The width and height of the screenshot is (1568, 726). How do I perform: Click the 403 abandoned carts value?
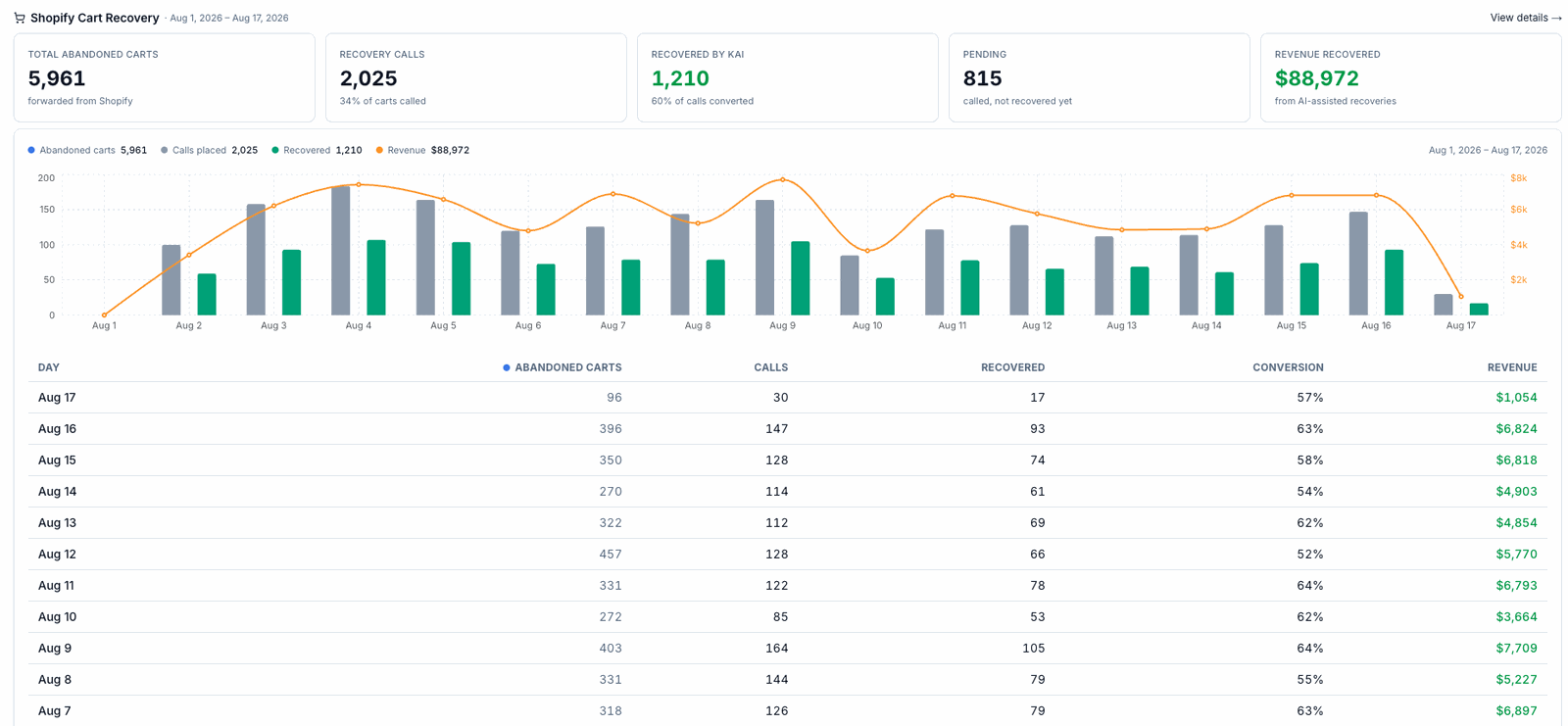(611, 649)
